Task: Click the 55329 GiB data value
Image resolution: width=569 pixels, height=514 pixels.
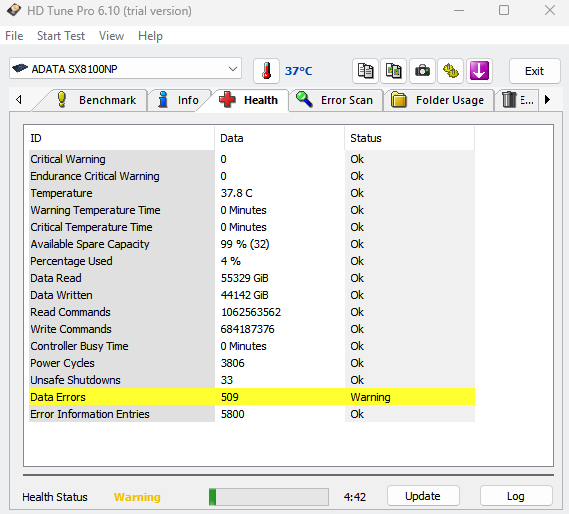Action: tap(245, 278)
